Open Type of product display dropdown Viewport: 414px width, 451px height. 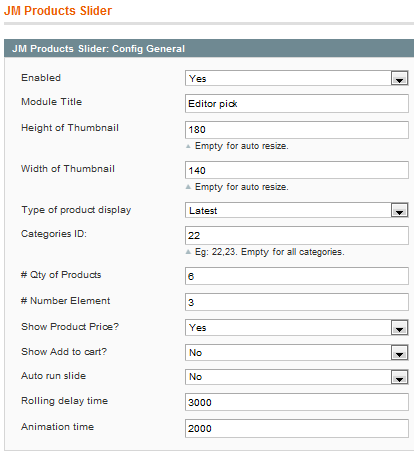[x=297, y=210]
